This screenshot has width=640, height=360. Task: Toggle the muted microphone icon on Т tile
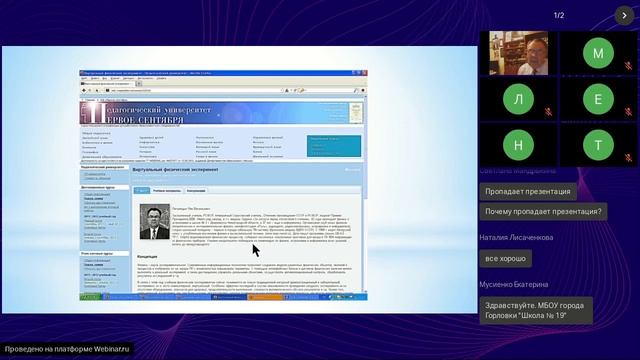(x=628, y=157)
